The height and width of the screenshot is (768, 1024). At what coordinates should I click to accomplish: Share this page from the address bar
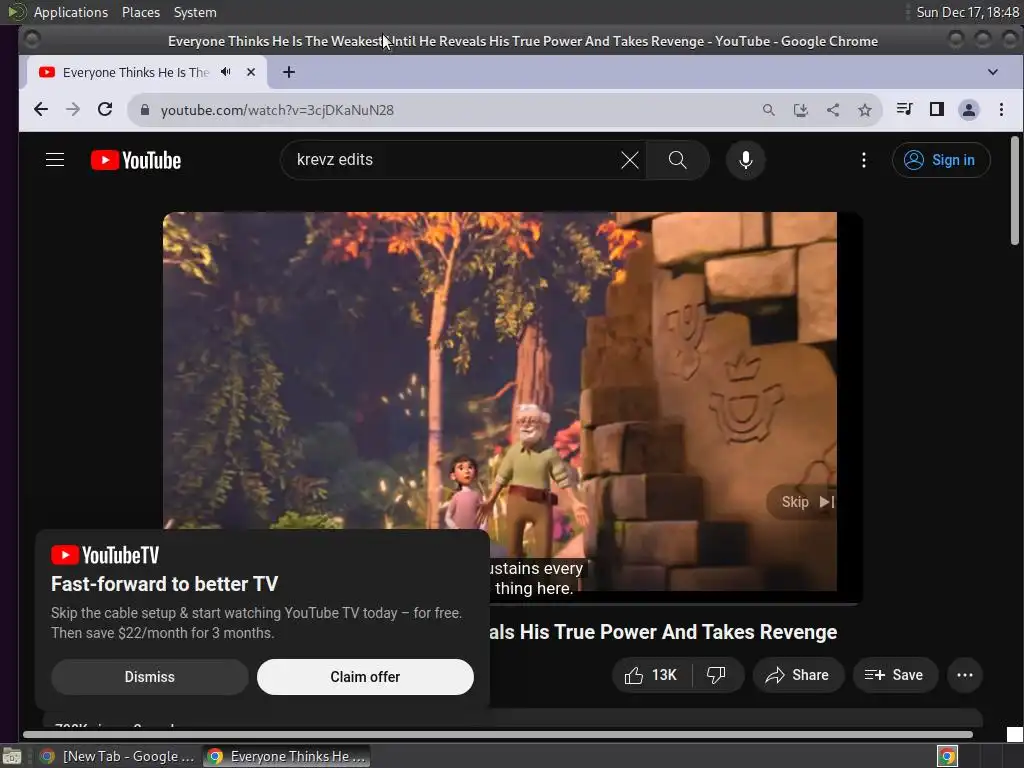point(833,110)
